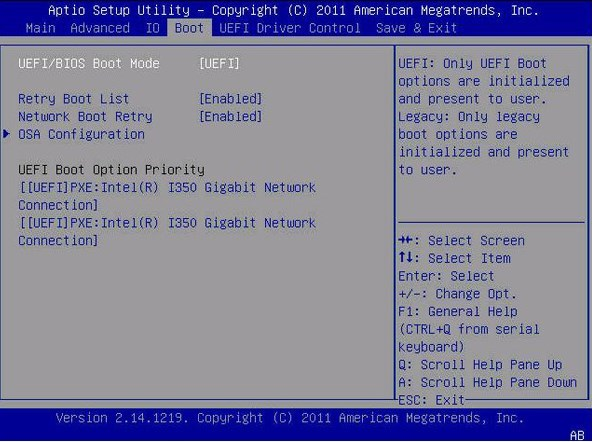Open the Save & Exit tab

pyautogui.click(x=416, y=28)
